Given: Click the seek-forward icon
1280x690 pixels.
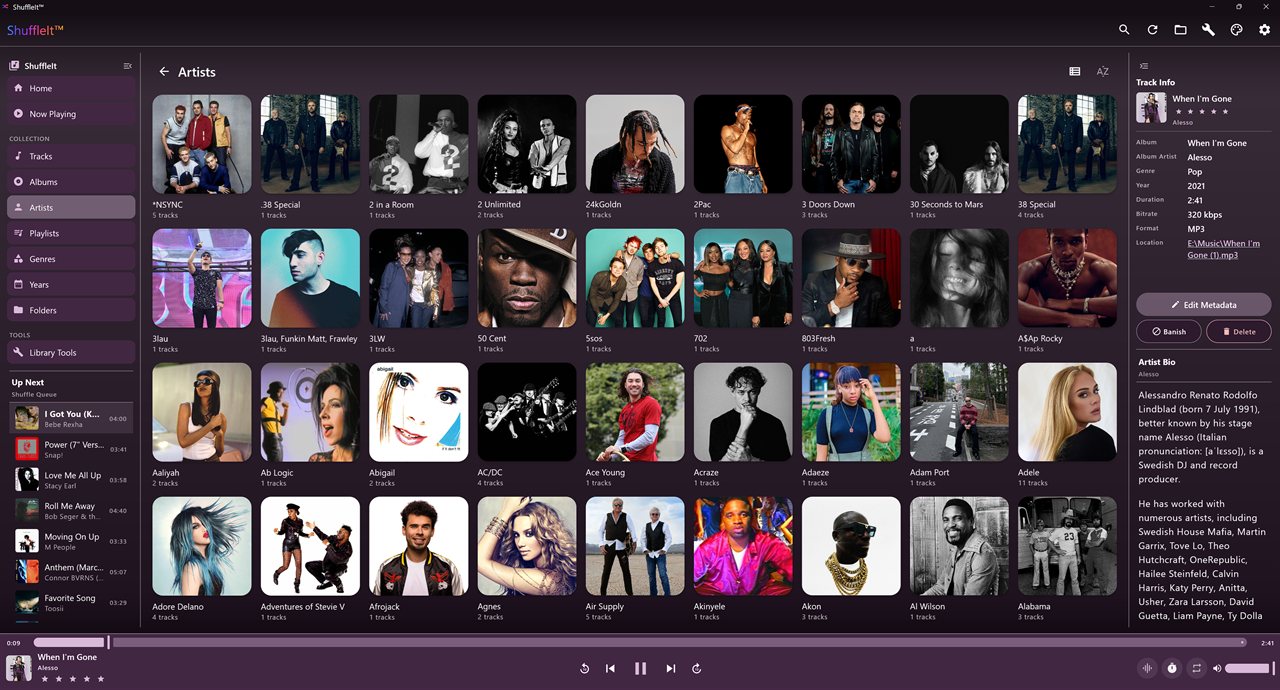Looking at the screenshot, I should tap(696, 668).
